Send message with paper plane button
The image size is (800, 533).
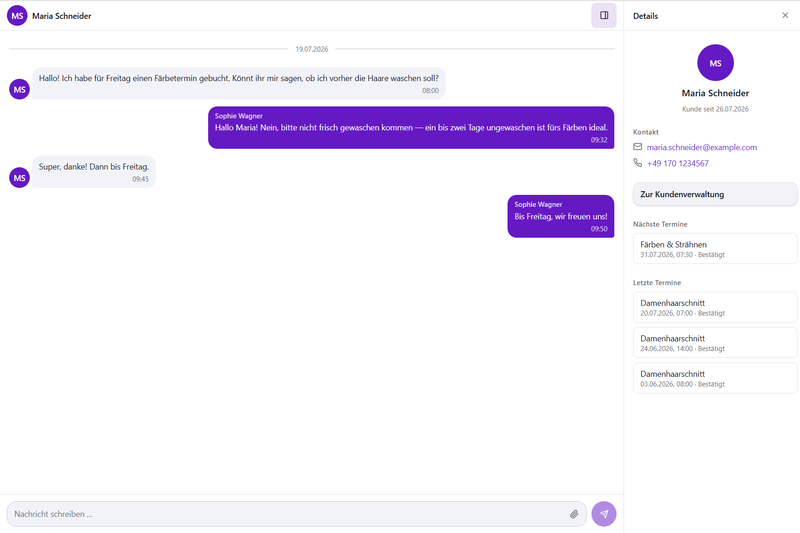click(604, 514)
